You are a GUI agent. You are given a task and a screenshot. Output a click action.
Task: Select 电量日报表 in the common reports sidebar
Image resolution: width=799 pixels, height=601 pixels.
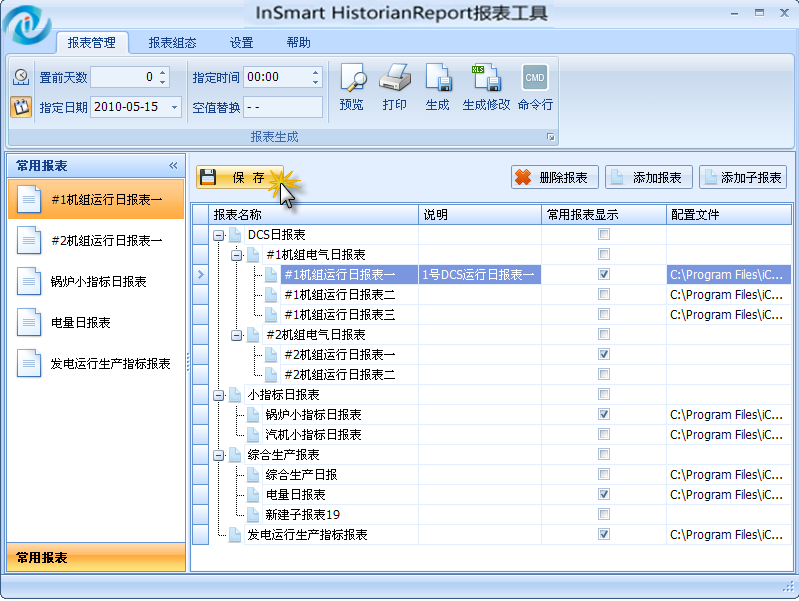click(96, 322)
